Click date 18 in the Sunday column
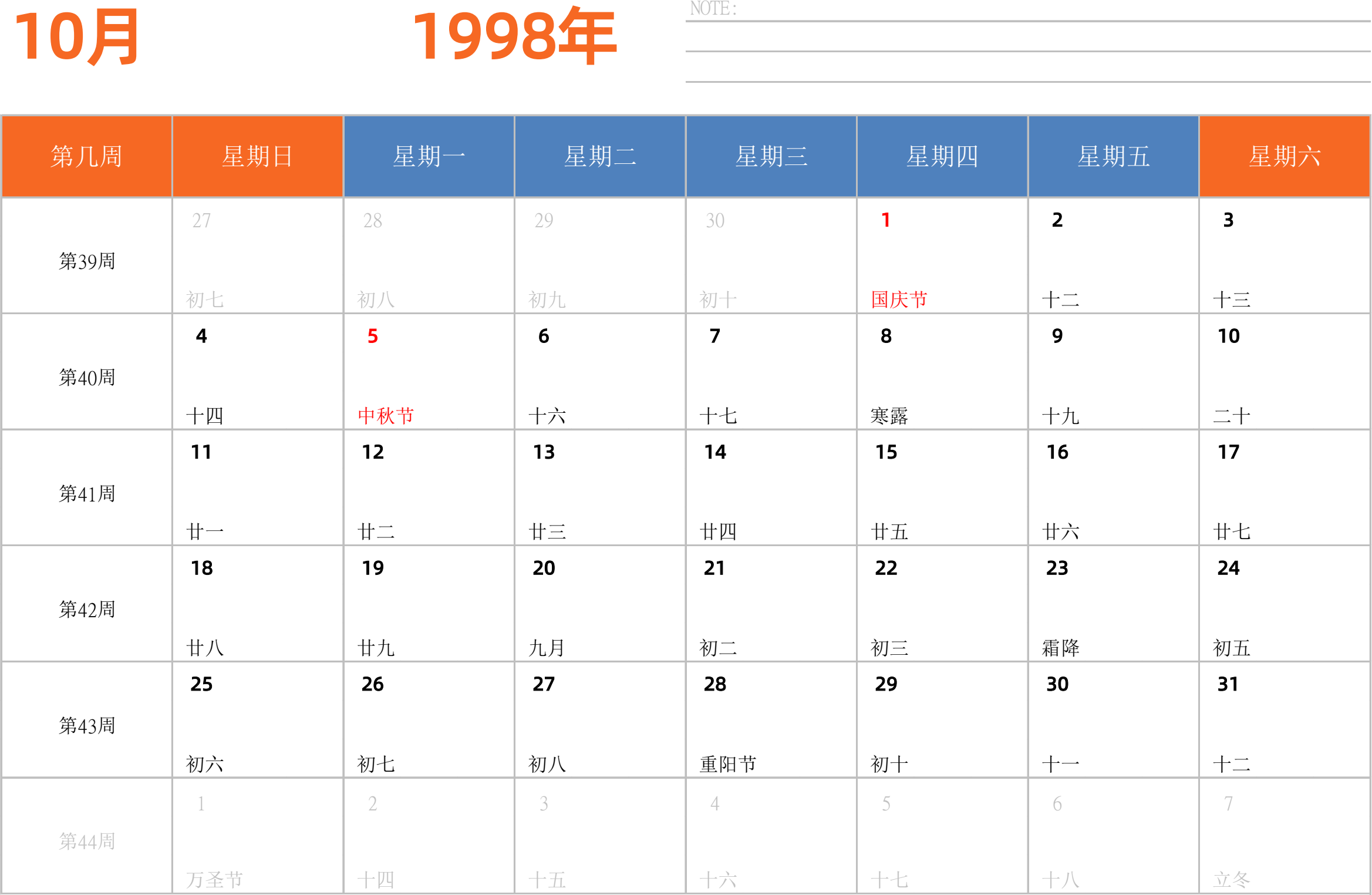Viewport: 1372px width, 895px height. point(201,568)
